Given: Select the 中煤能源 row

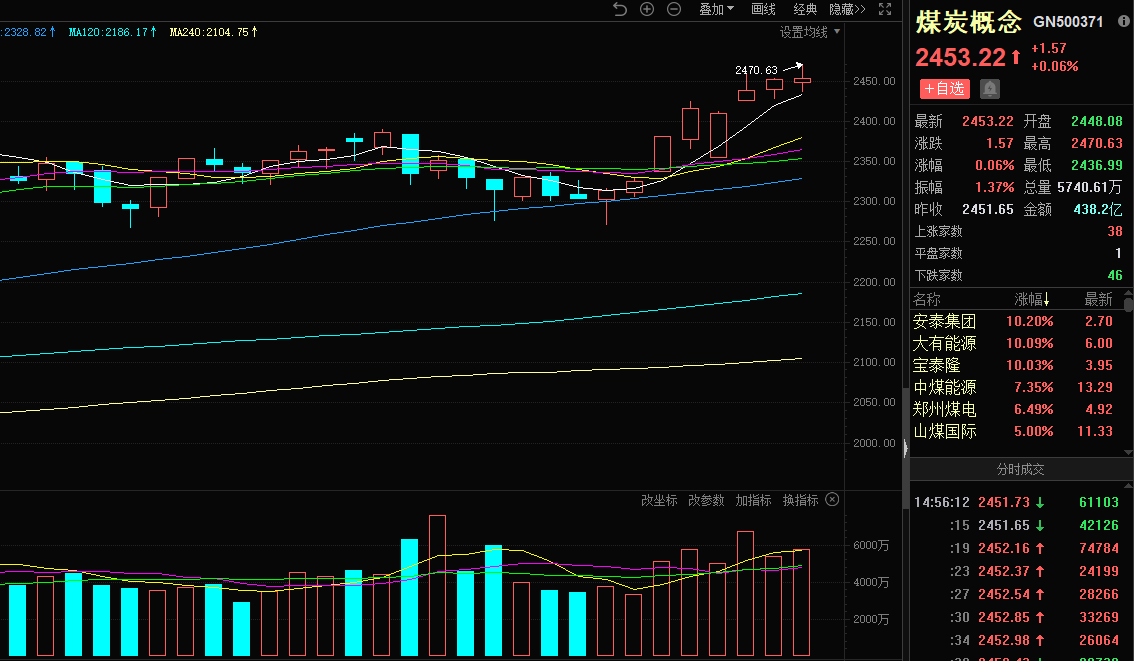Looking at the screenshot, I should [x=1016, y=387].
